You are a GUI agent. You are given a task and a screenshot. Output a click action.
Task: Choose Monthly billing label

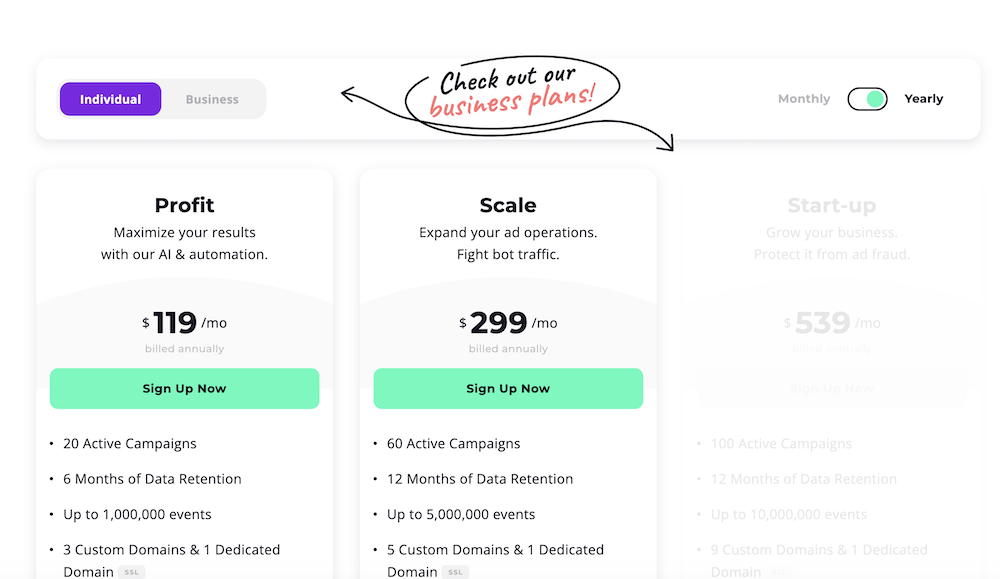pyautogui.click(x=804, y=99)
